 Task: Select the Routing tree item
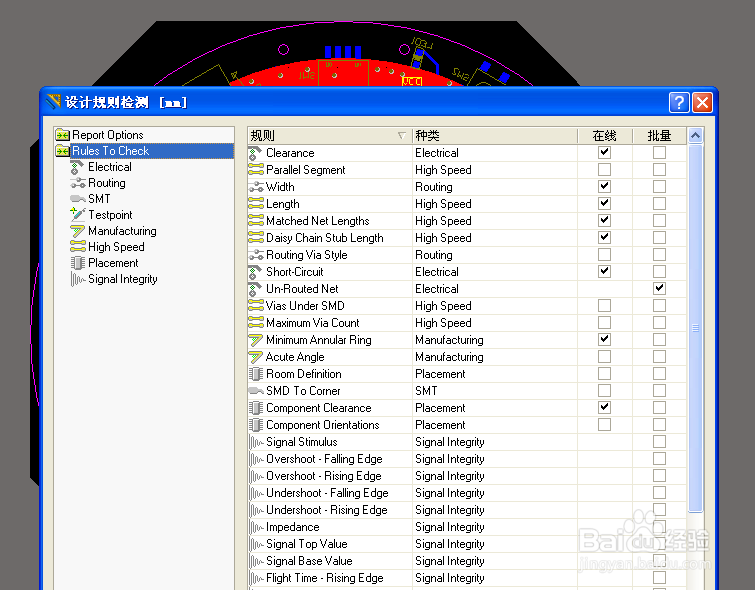(107, 183)
